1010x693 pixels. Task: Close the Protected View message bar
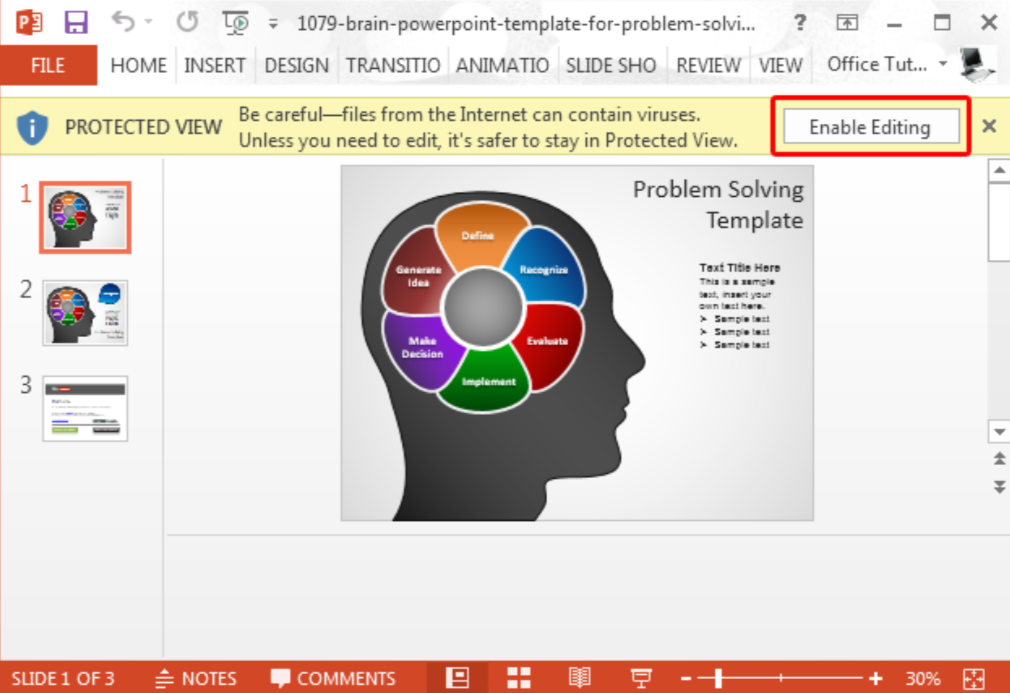coord(989,126)
